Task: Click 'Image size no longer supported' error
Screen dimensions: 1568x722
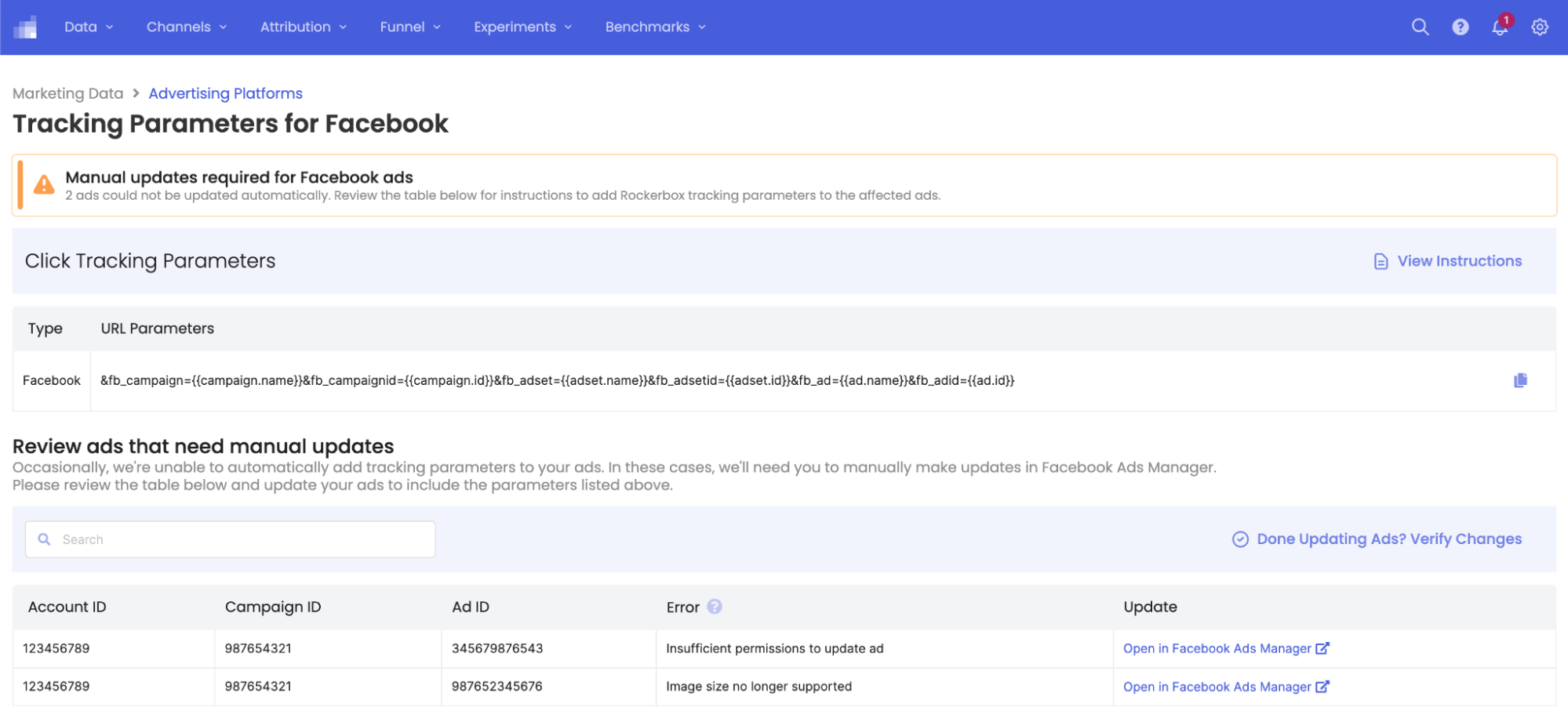Action: [759, 687]
